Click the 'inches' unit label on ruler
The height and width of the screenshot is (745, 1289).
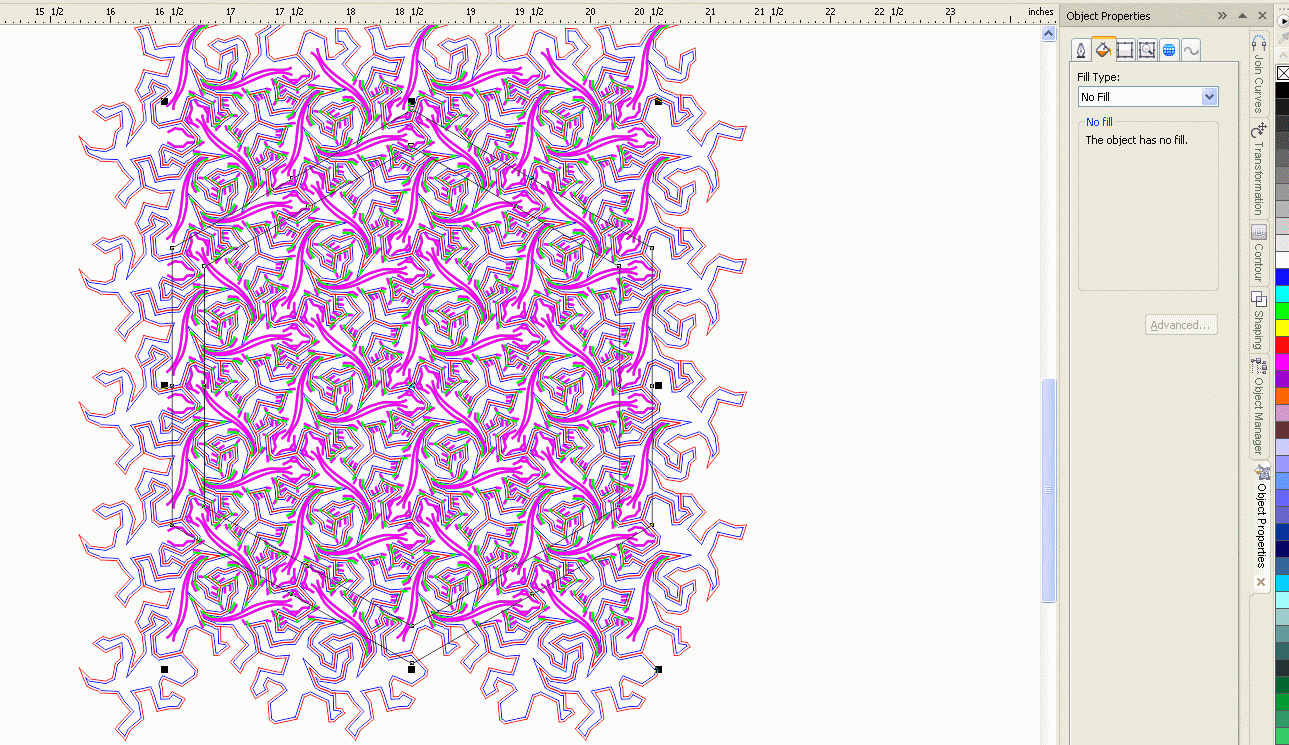pyautogui.click(x=1041, y=12)
